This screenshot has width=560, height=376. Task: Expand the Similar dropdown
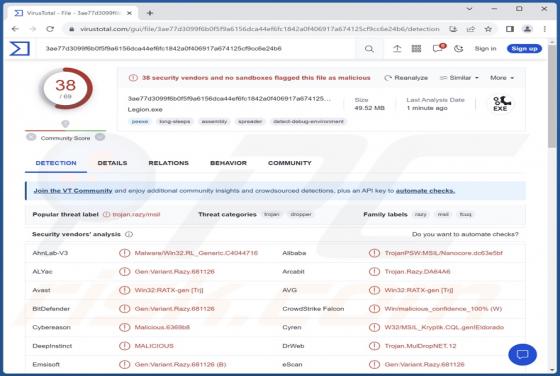click(459, 78)
